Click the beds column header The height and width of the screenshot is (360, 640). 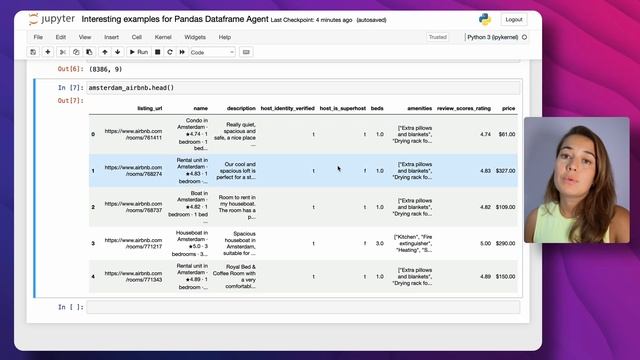[x=377, y=108]
